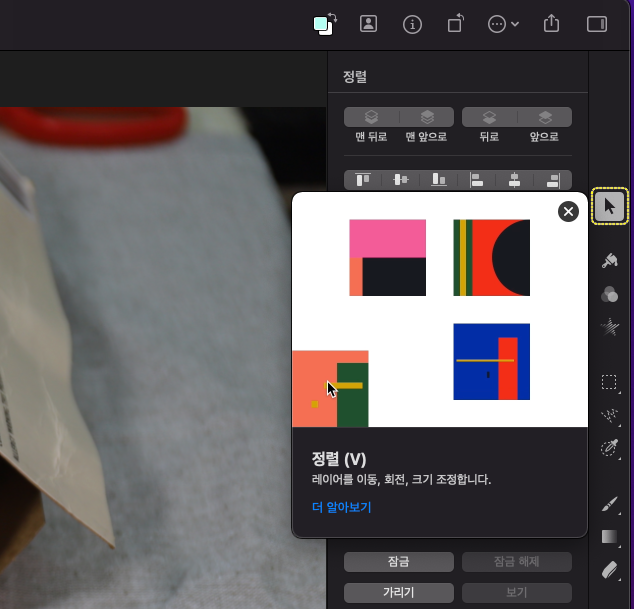Click the 보기 show button
This screenshot has width=634, height=609.
pyautogui.click(x=517, y=593)
